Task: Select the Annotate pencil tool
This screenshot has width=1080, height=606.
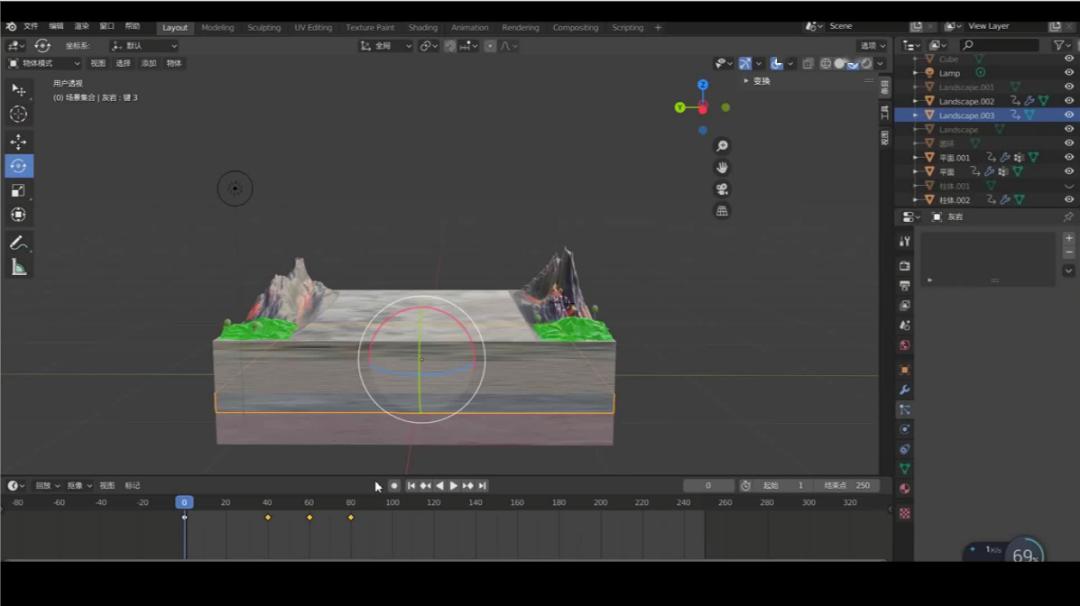Action: point(18,243)
